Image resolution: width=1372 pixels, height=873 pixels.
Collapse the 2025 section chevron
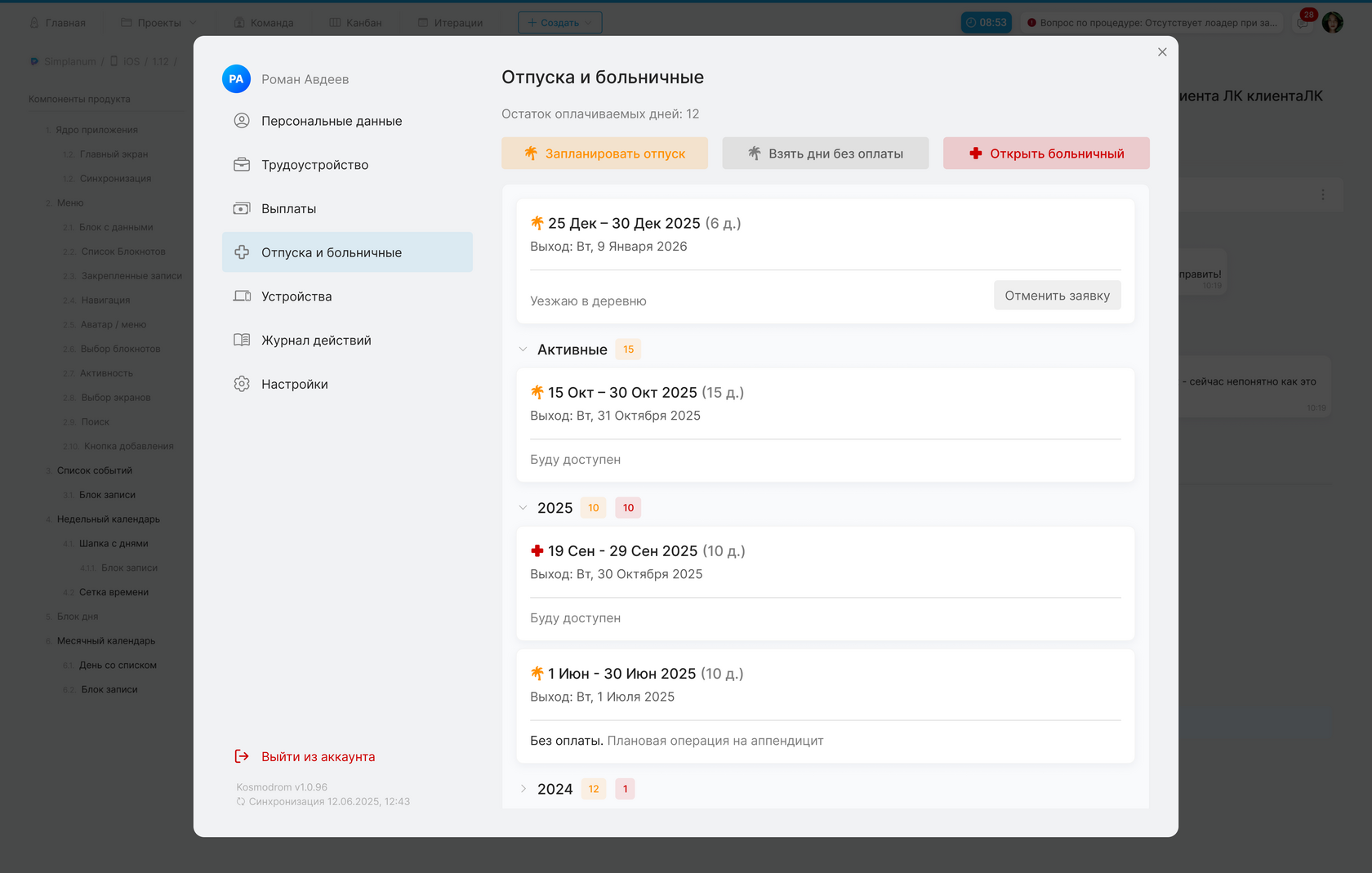[523, 508]
